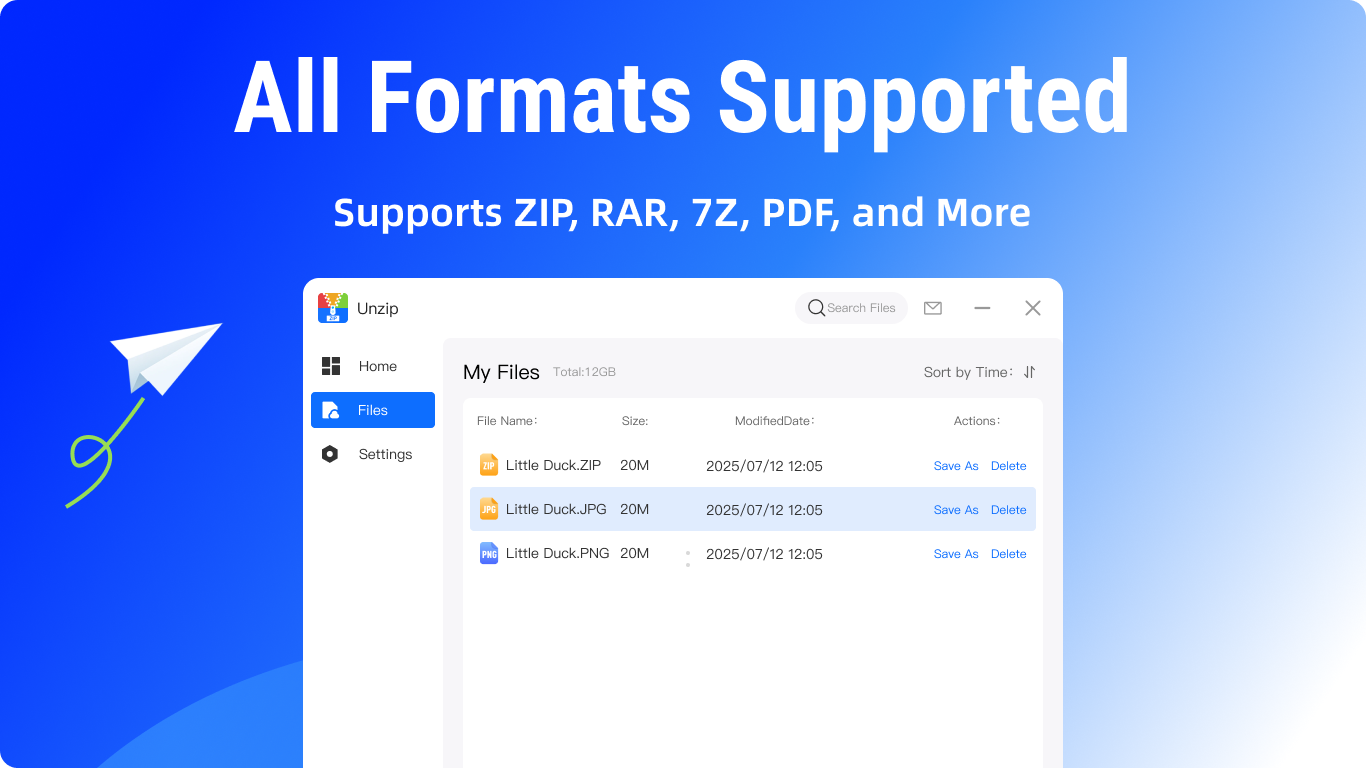Click Save As for Little Duck.PNG
The height and width of the screenshot is (768, 1366).
[956, 554]
